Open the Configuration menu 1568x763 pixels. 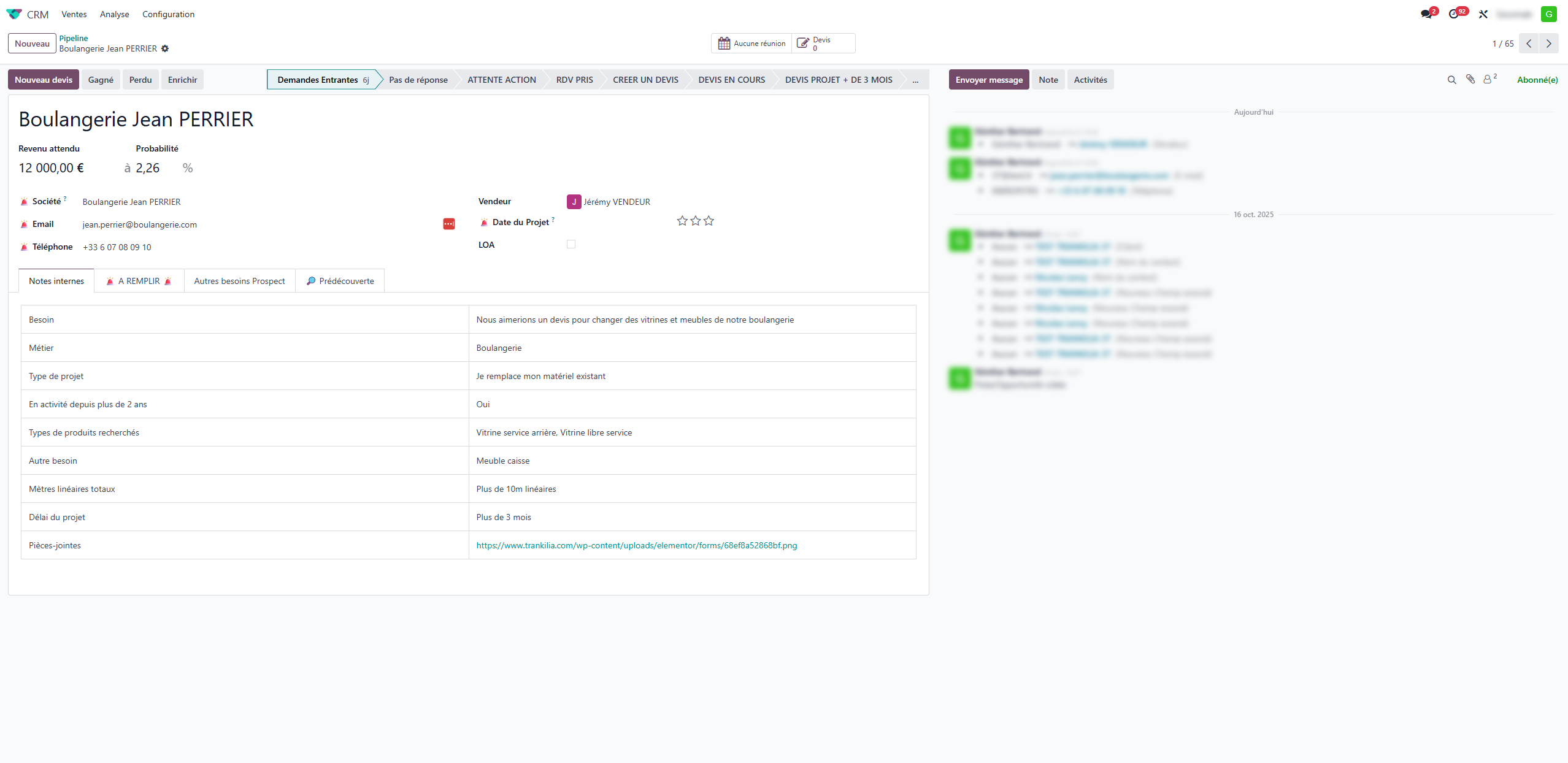click(168, 14)
